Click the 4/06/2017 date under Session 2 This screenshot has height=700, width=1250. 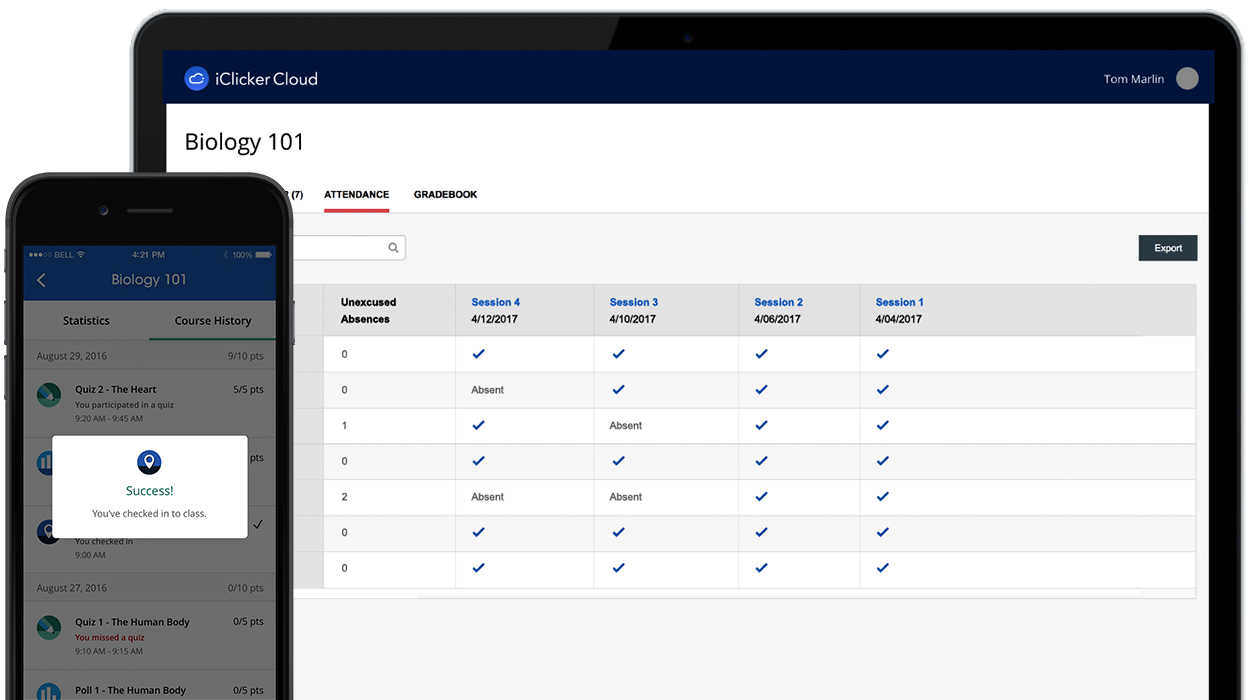point(778,320)
